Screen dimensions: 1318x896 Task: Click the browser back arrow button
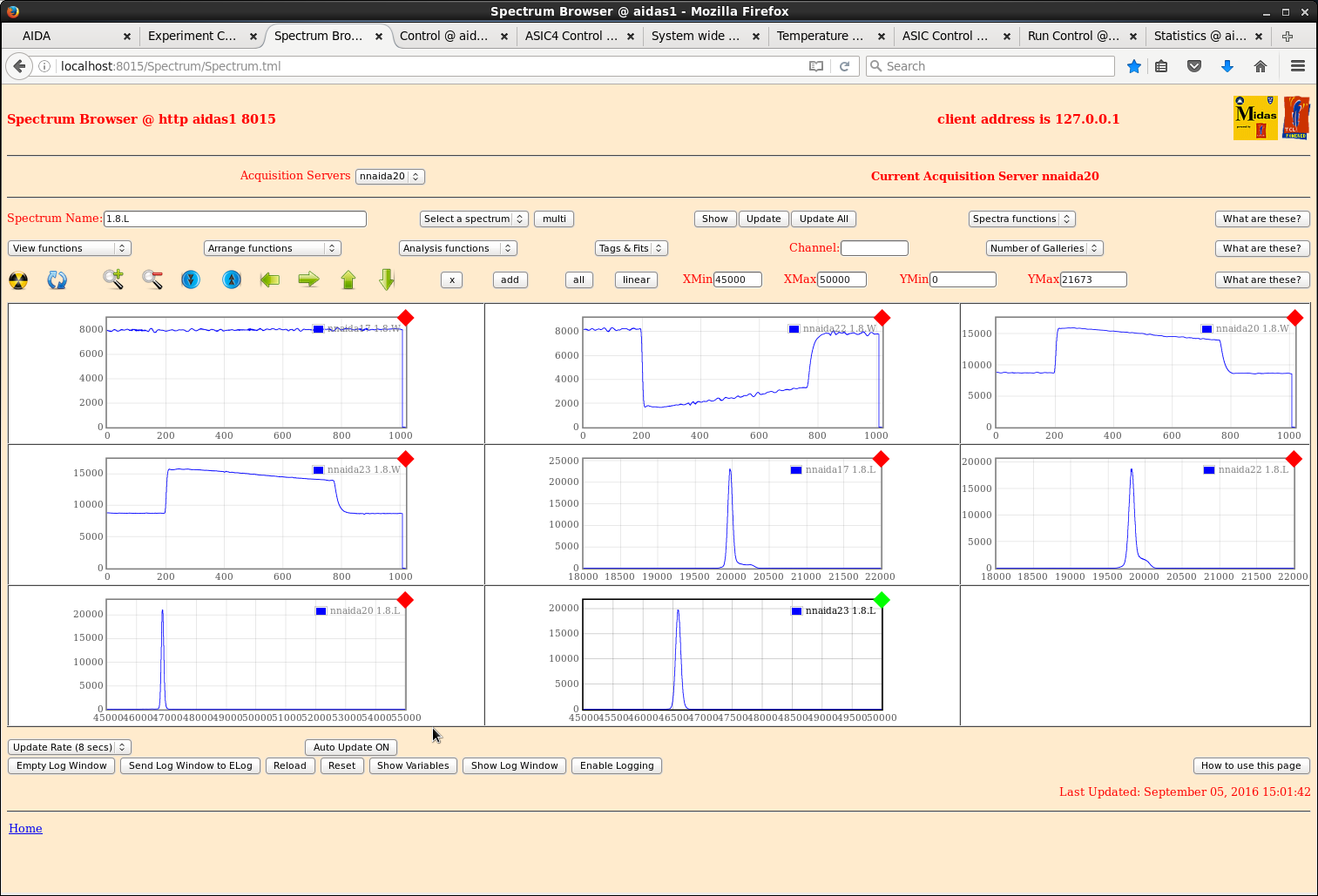(x=20, y=66)
